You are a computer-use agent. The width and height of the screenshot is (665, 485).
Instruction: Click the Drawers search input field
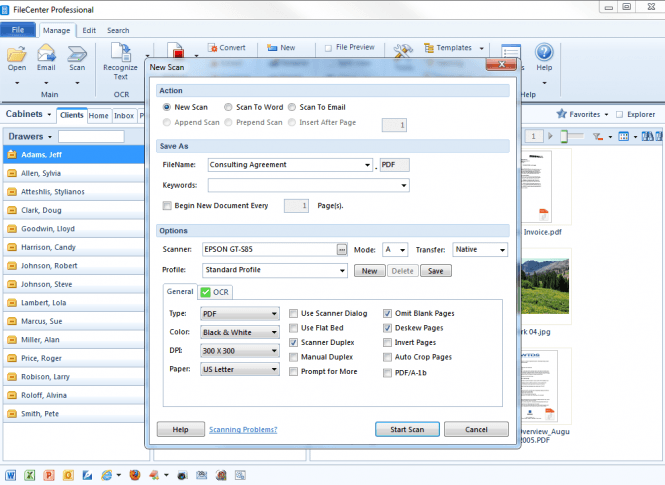[91, 137]
